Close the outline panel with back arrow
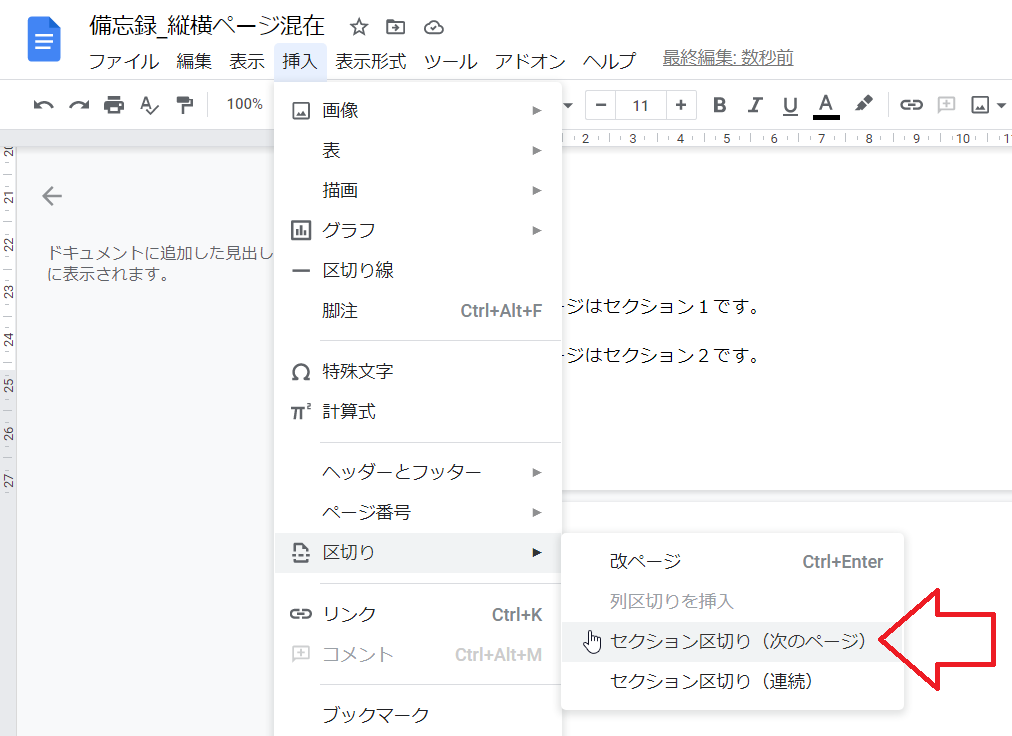Screen dimensions: 1012x736 point(52,196)
